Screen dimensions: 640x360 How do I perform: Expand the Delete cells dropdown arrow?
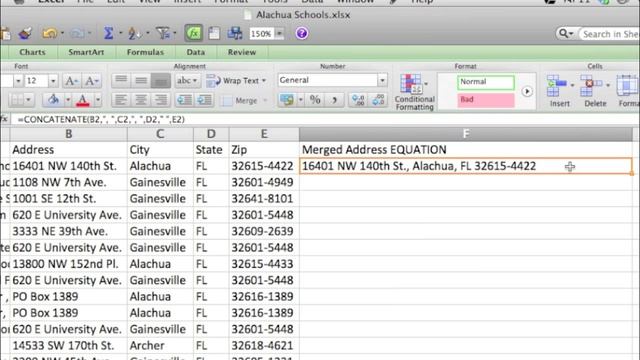(x=608, y=85)
